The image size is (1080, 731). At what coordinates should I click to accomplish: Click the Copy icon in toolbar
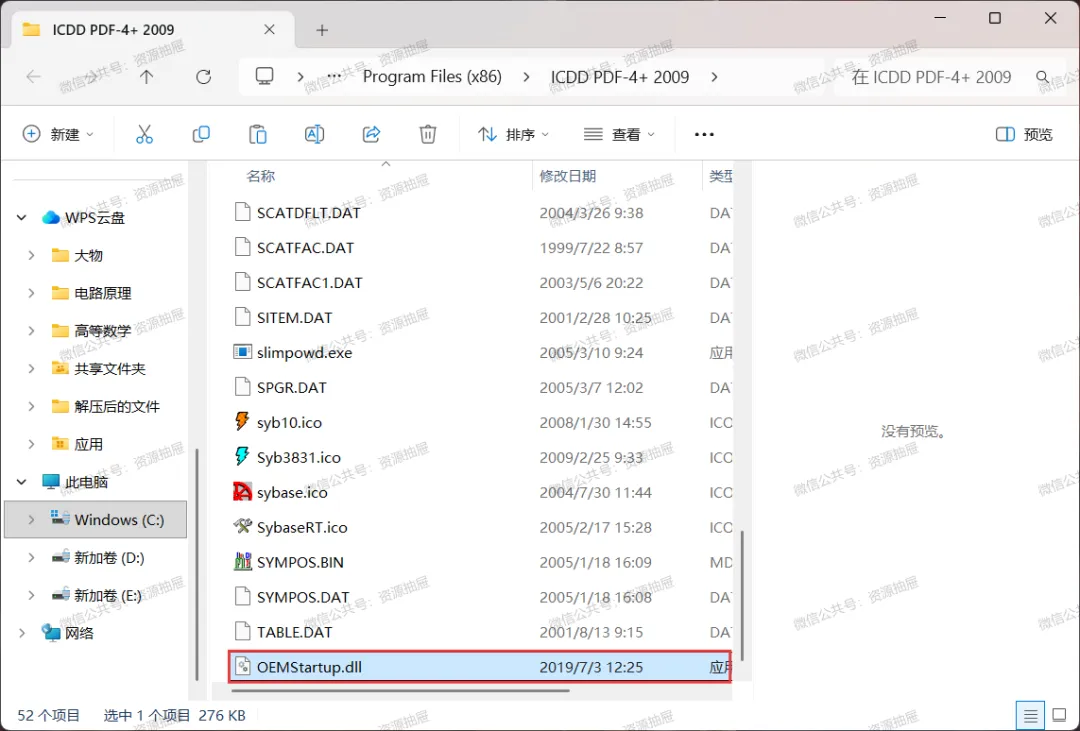tap(201, 134)
